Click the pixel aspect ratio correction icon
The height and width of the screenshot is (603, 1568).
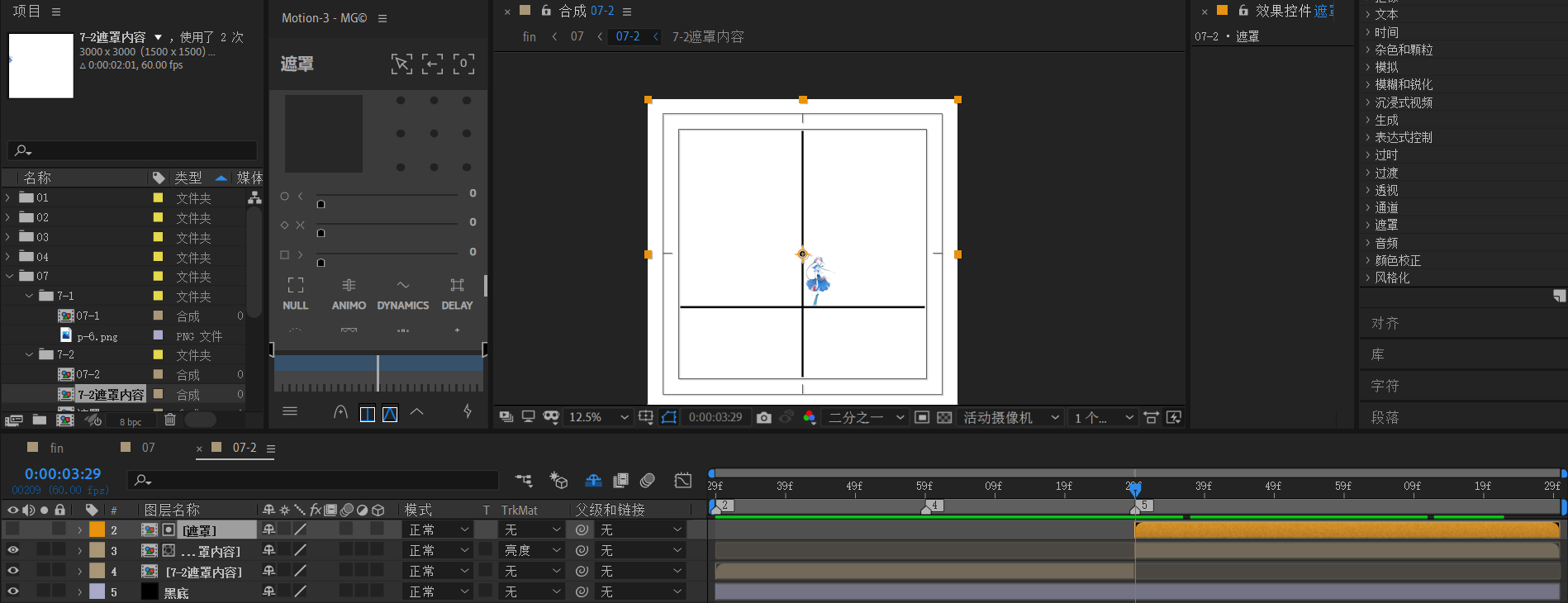1151,418
